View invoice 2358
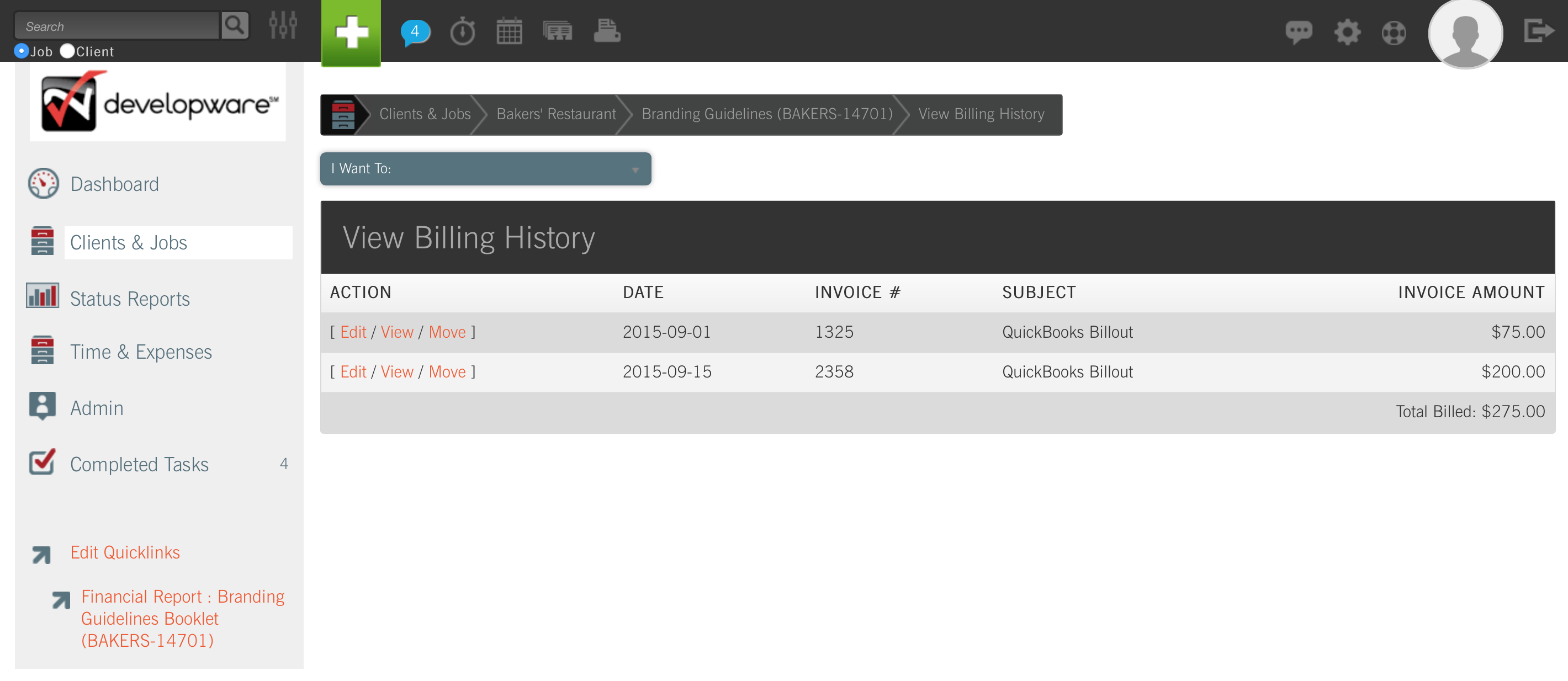The height and width of the screenshot is (681, 1568). [397, 371]
